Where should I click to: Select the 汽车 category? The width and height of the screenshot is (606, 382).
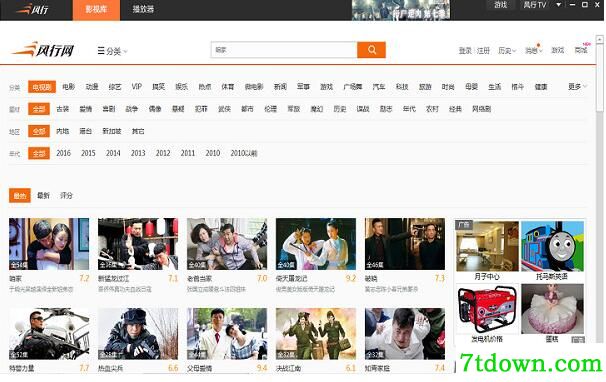[379, 87]
